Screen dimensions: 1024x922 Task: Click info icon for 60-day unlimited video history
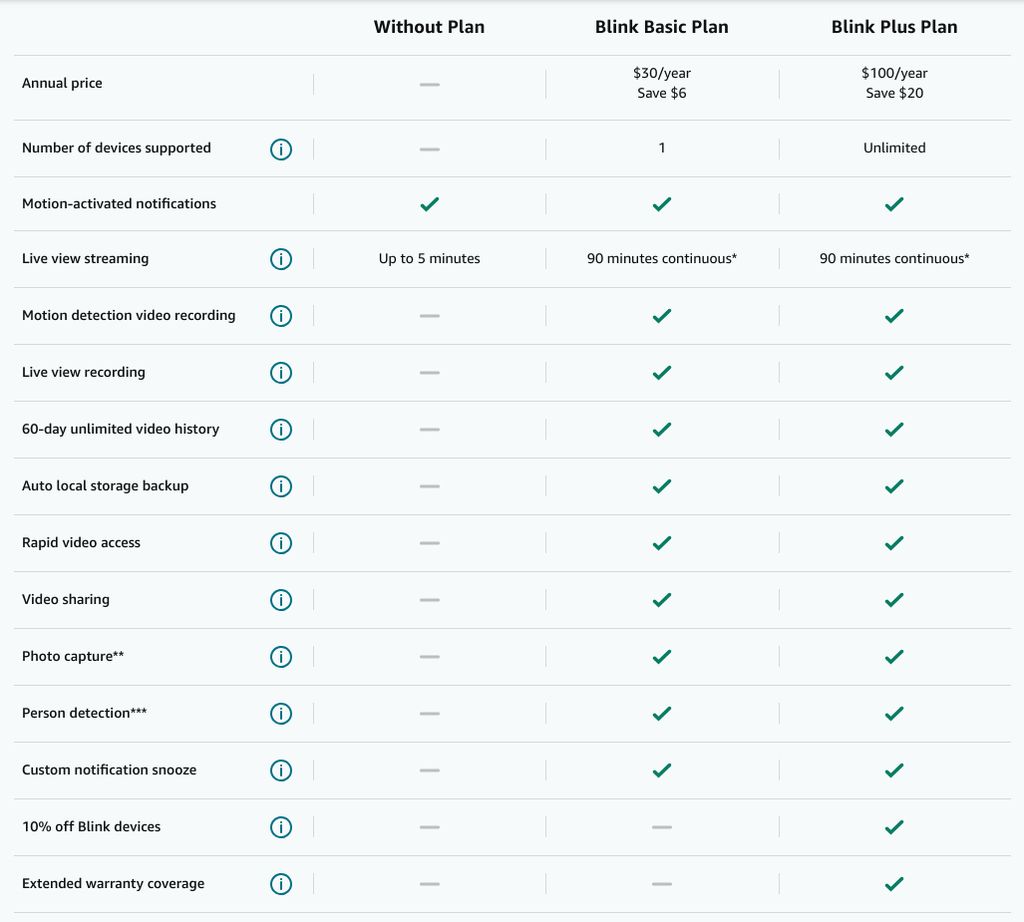pyautogui.click(x=281, y=429)
